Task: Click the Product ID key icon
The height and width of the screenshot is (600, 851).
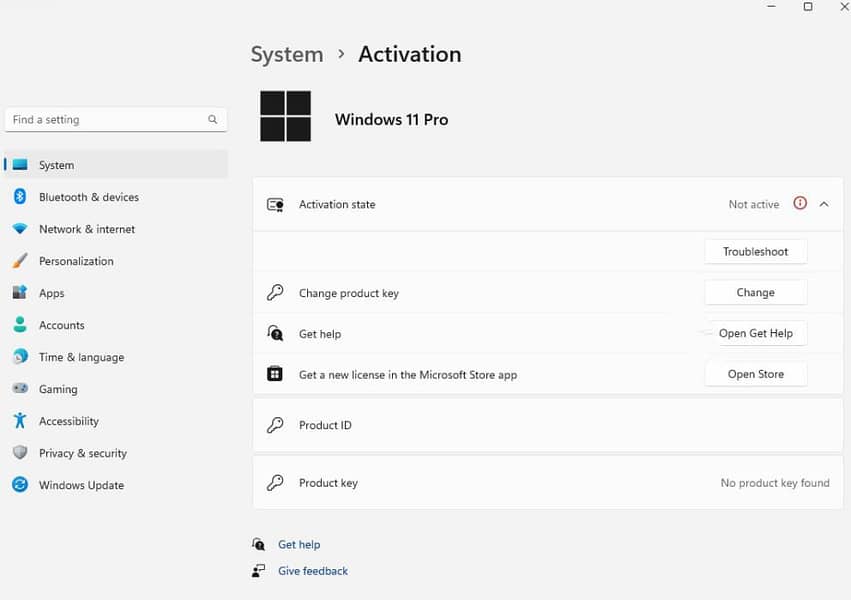Action: (275, 425)
